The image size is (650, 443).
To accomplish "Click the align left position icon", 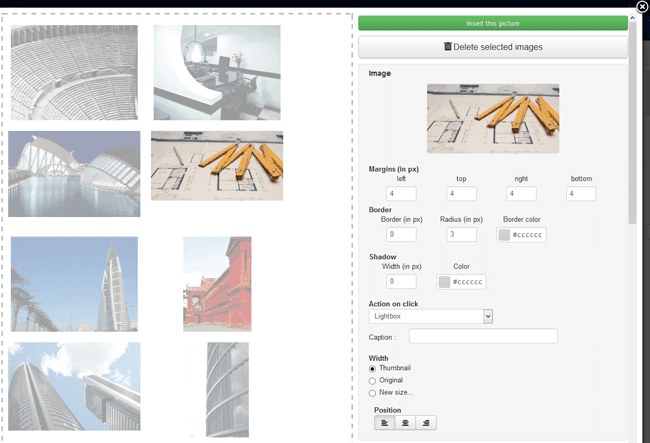I will pos(385,423).
